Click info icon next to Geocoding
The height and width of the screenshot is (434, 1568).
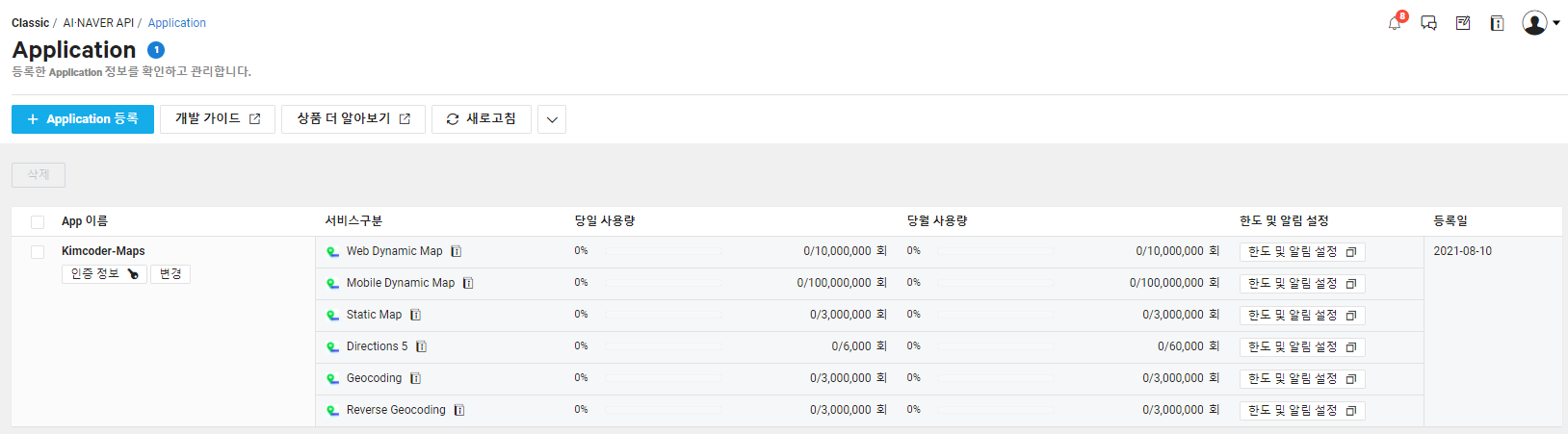pyautogui.click(x=416, y=378)
